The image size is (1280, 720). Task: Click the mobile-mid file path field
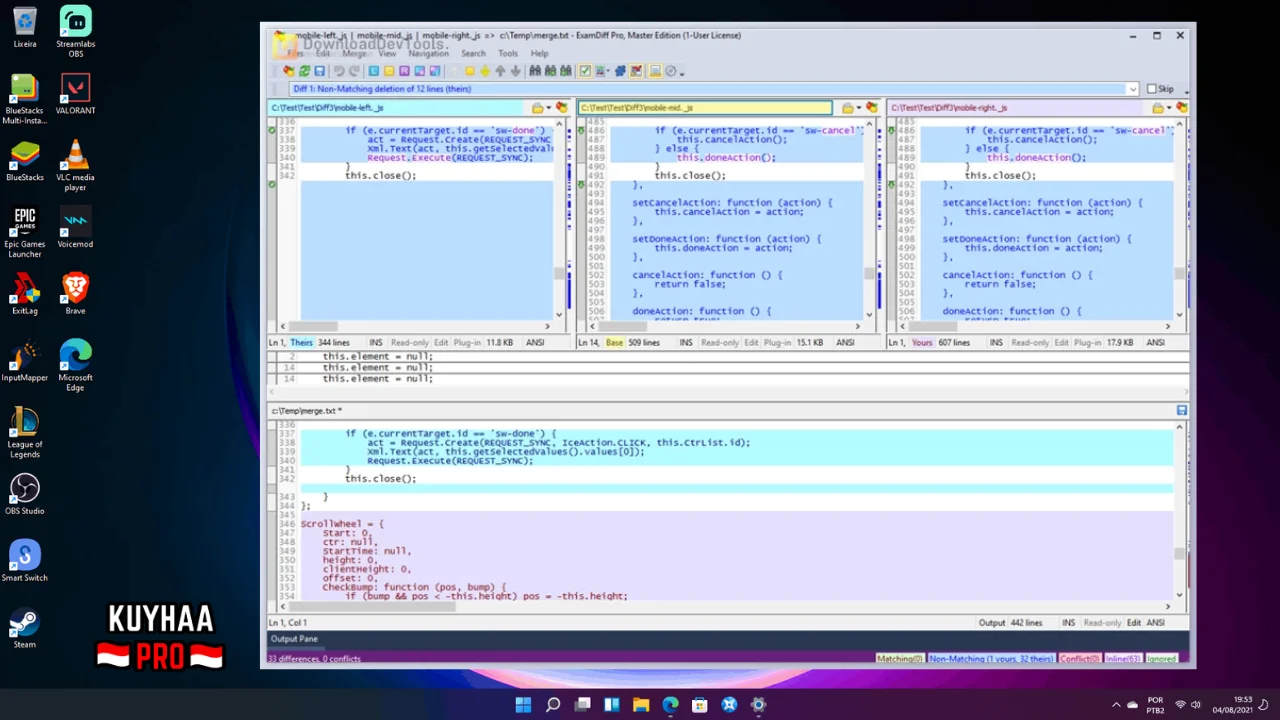point(705,108)
